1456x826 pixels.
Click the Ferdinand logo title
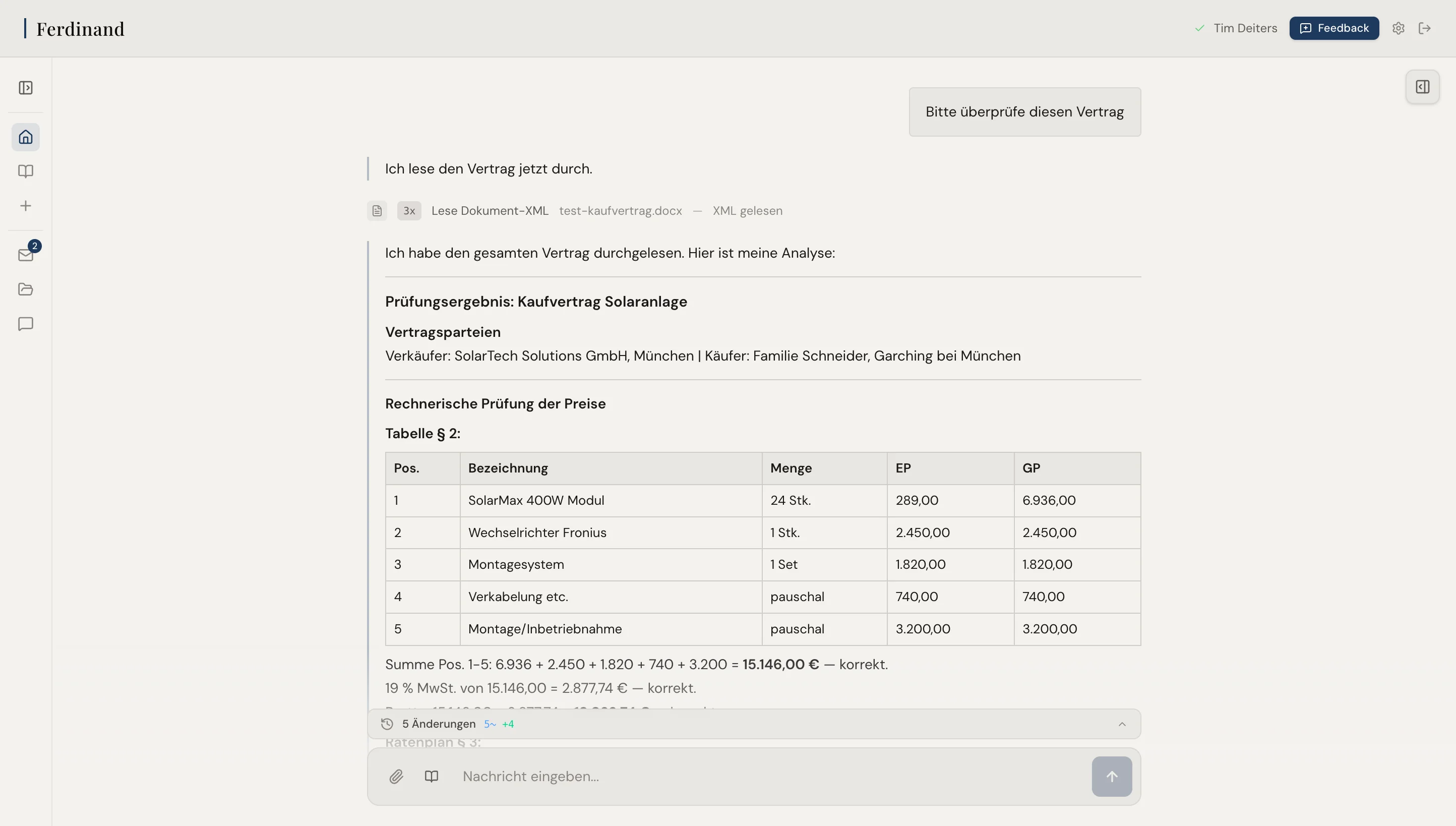coord(80,29)
